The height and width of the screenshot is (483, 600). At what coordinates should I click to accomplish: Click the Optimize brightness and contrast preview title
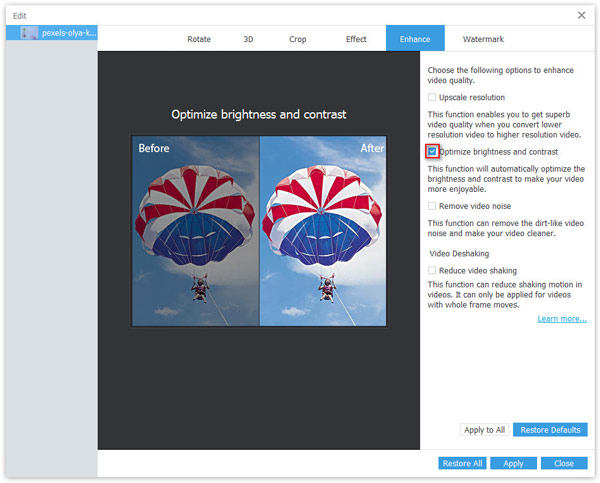tap(259, 114)
